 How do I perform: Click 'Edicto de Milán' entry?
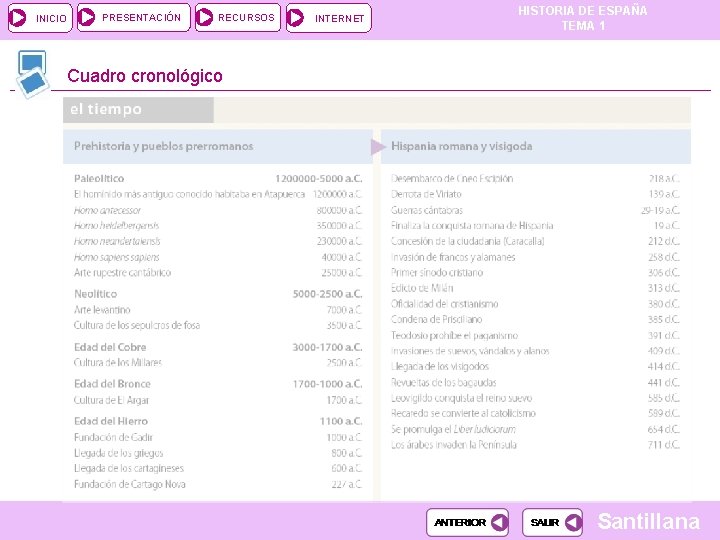point(422,288)
